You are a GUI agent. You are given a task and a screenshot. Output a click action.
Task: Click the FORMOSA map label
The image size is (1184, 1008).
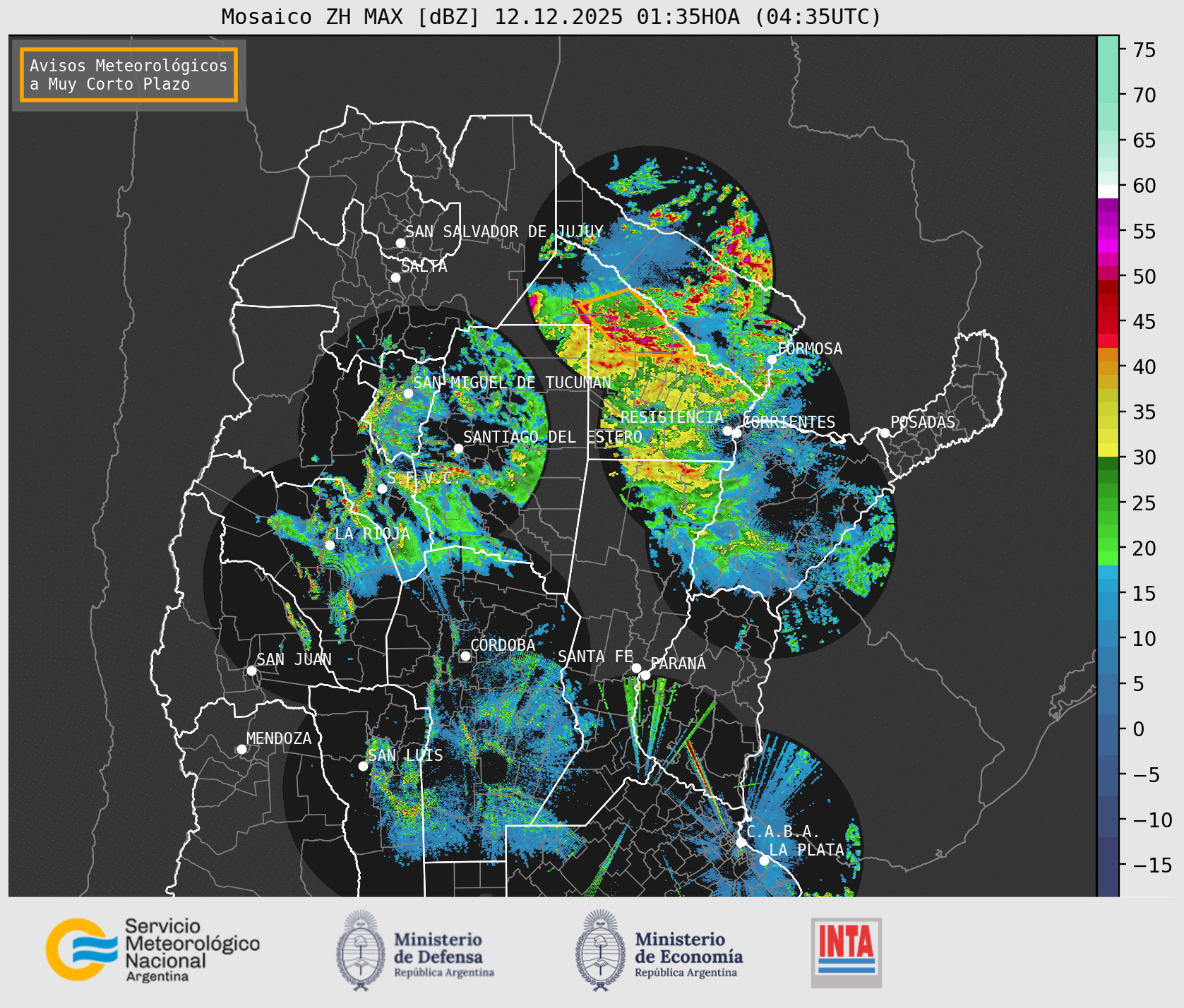pyautogui.click(x=810, y=349)
